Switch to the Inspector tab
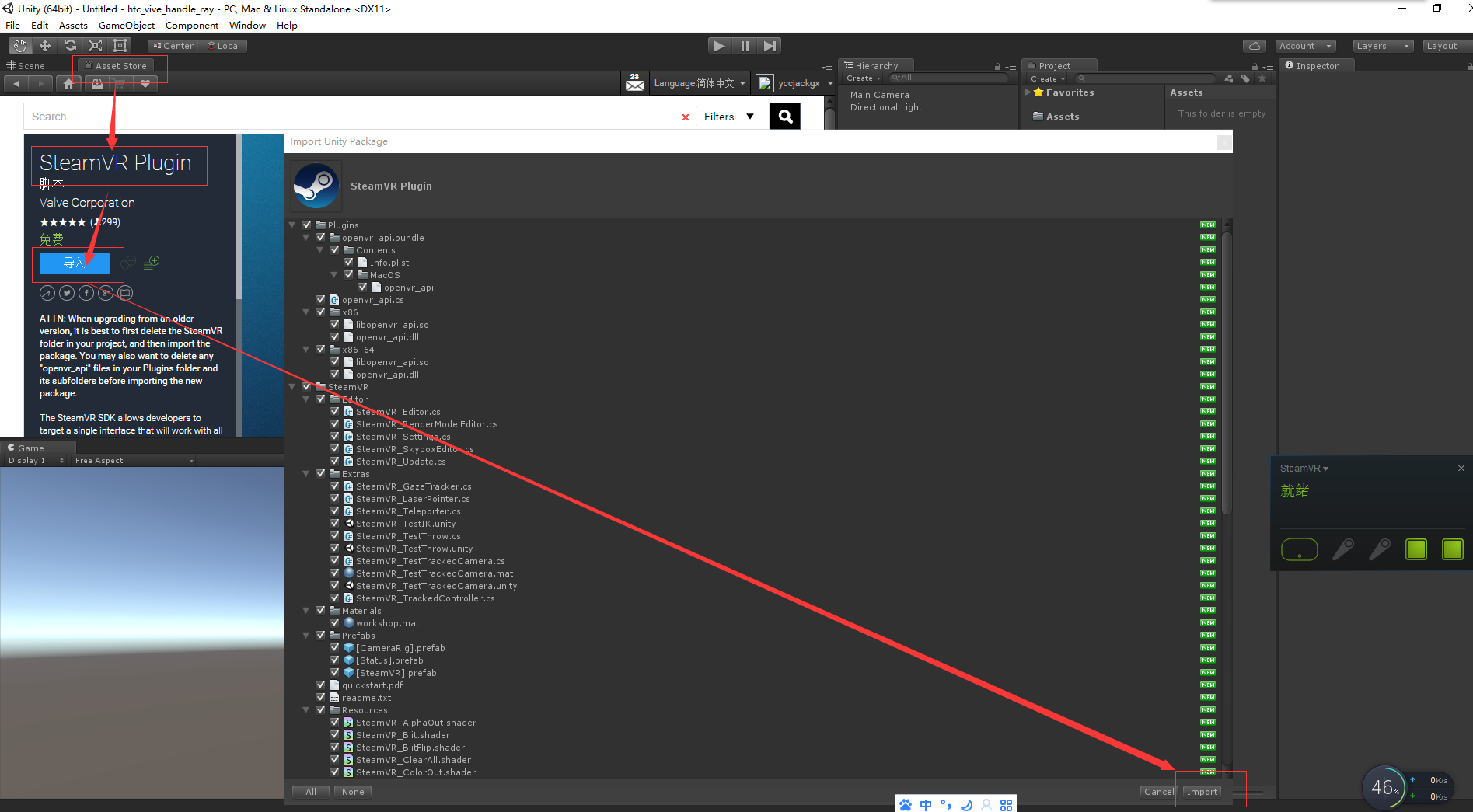The image size is (1473, 812). click(1316, 66)
